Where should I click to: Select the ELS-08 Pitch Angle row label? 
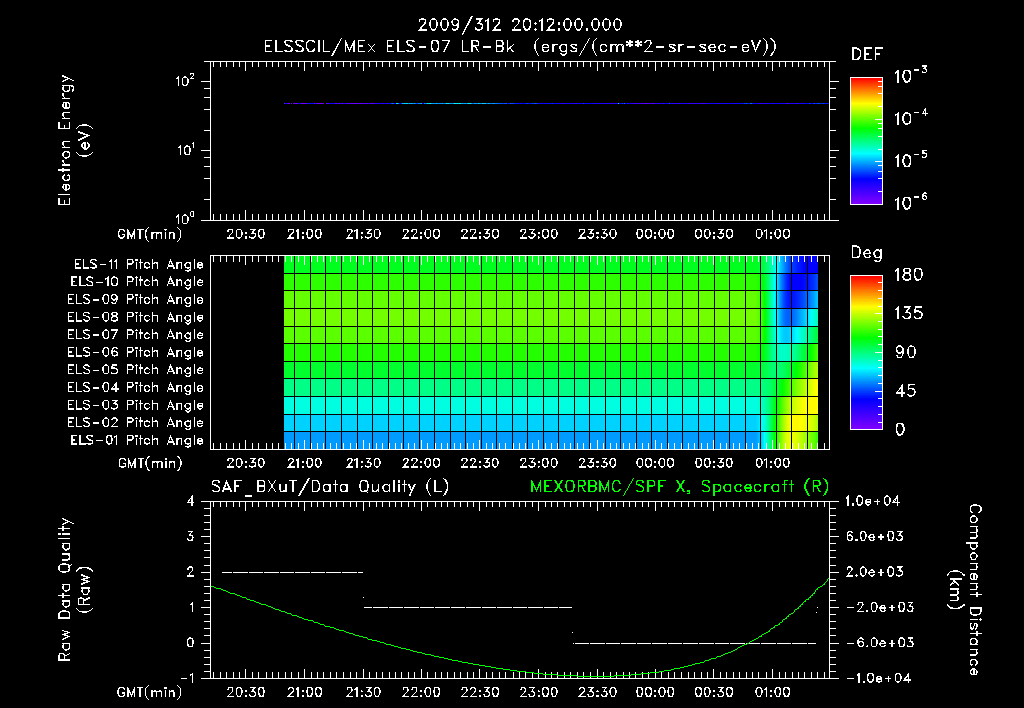(x=136, y=317)
